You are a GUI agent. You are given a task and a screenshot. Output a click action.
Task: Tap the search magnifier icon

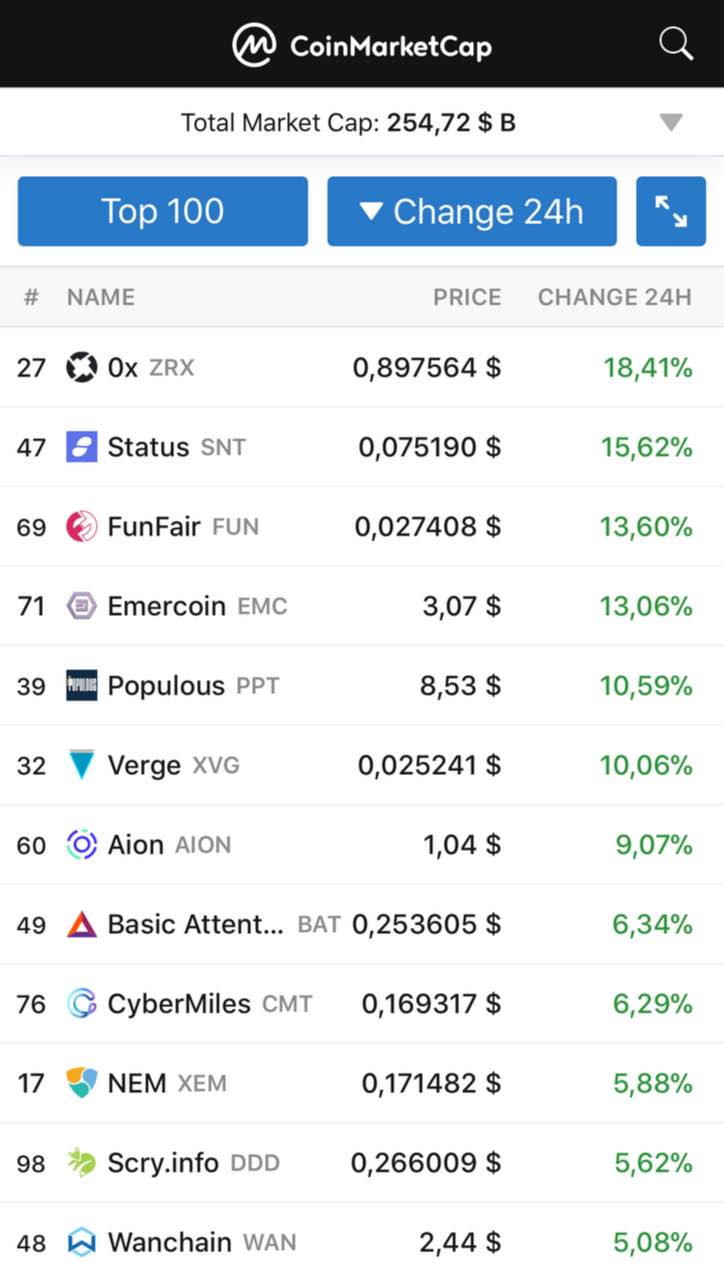[x=676, y=44]
